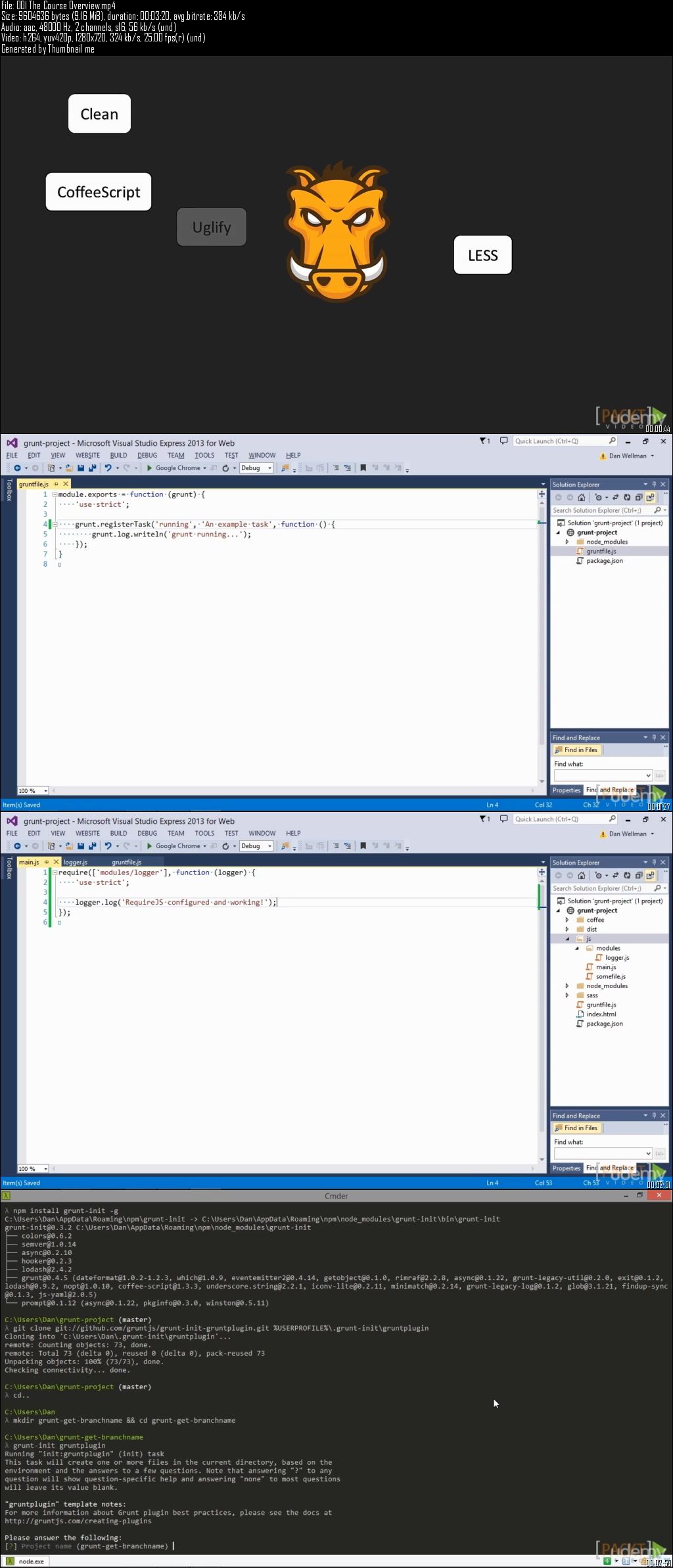This screenshot has width=673, height=1568.
Task: Click notifications flag icon in gruntfile.js Visual Studio frame
Action: click(x=485, y=441)
